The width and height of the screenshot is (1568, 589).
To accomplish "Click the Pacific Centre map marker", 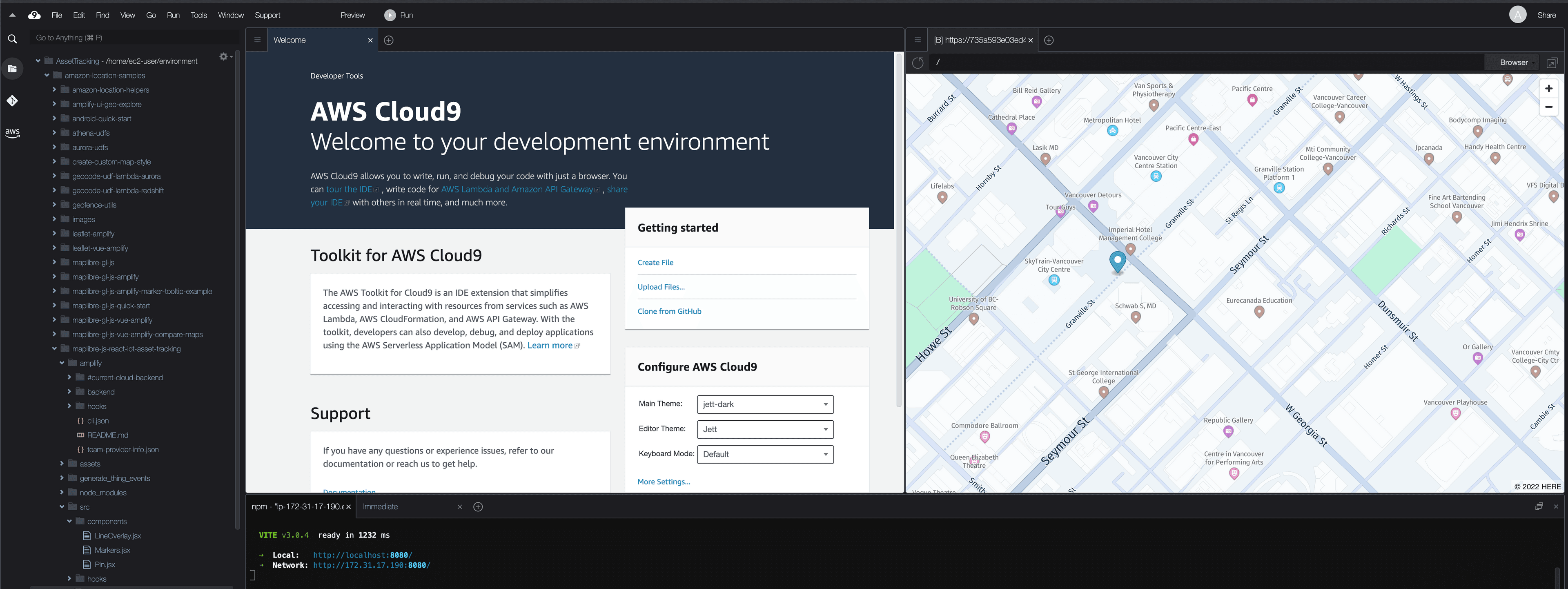I will (1252, 100).
